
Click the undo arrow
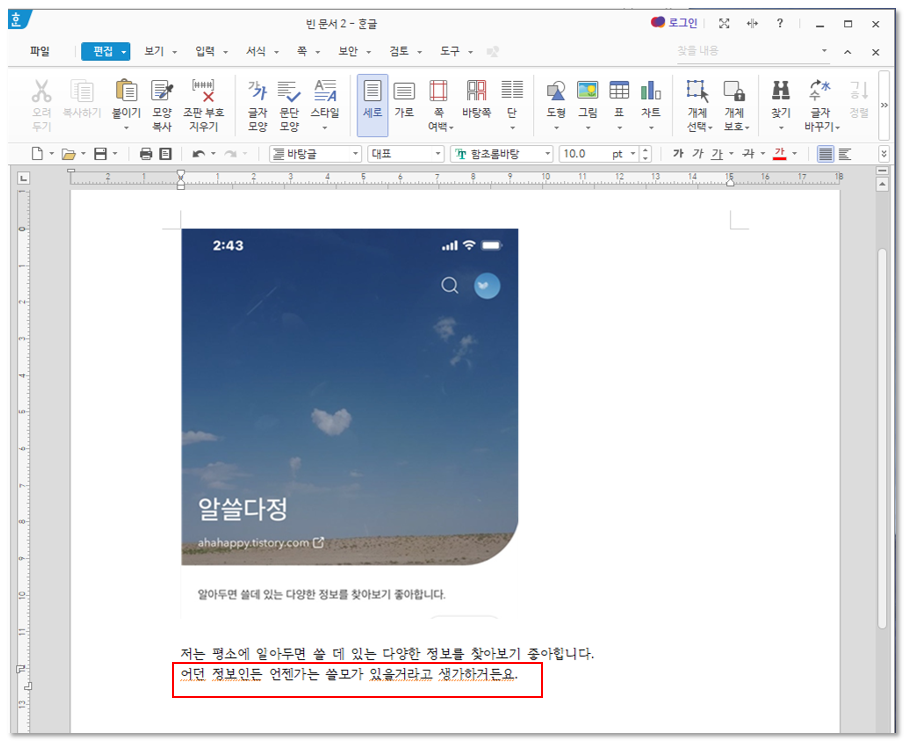[198, 153]
